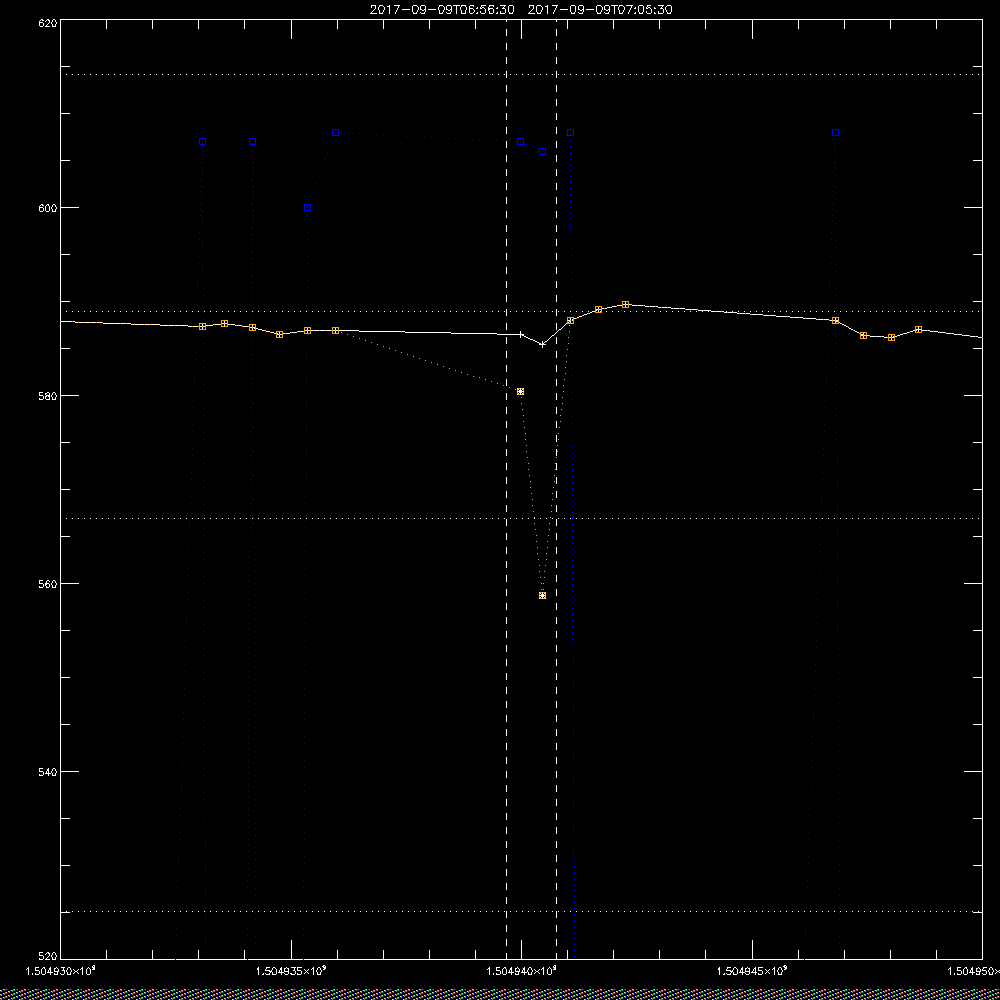This screenshot has width=1000, height=1000.
Task: Pick the lower white plus marker between the dashed lines
Action: [x=543, y=344]
